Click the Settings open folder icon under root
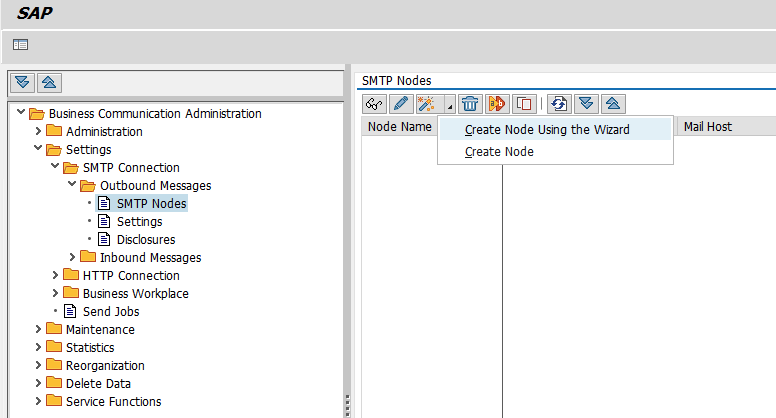This screenshot has height=418, width=776. point(54,149)
